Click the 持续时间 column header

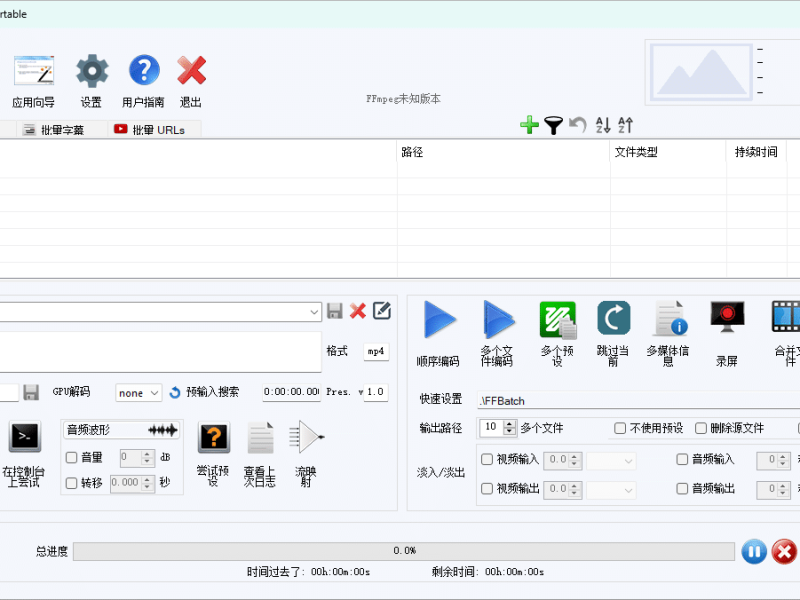coord(757,152)
